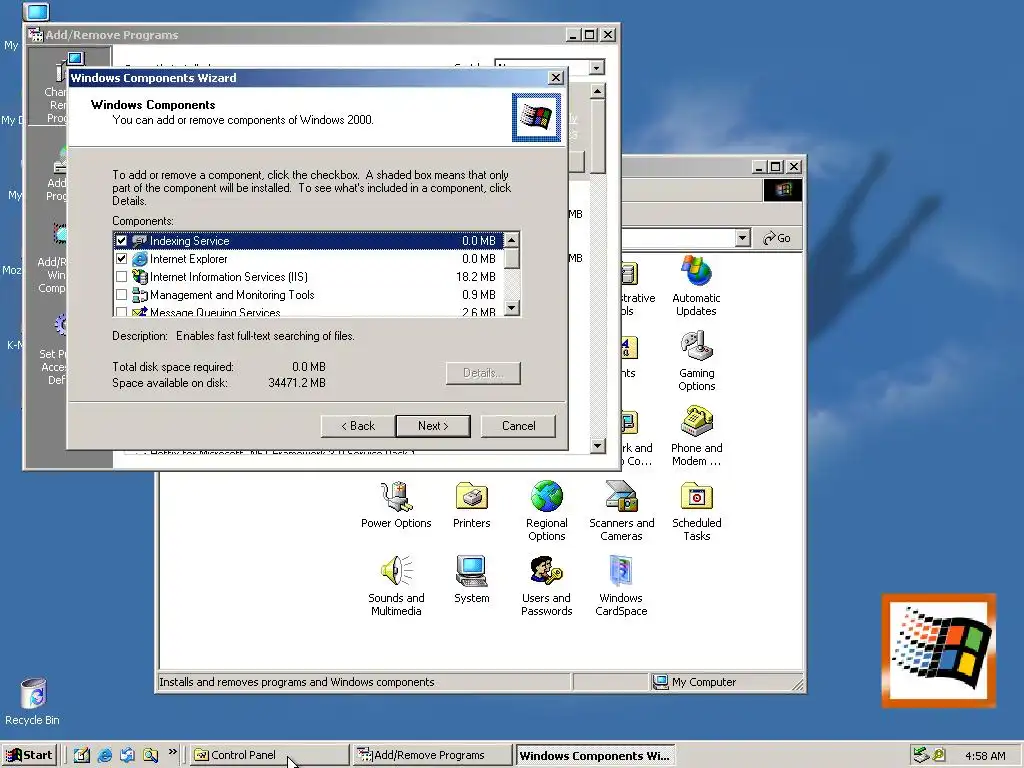Select the Indexing Service row label
Viewport: 1024px width, 768px height.
pyautogui.click(x=189, y=240)
